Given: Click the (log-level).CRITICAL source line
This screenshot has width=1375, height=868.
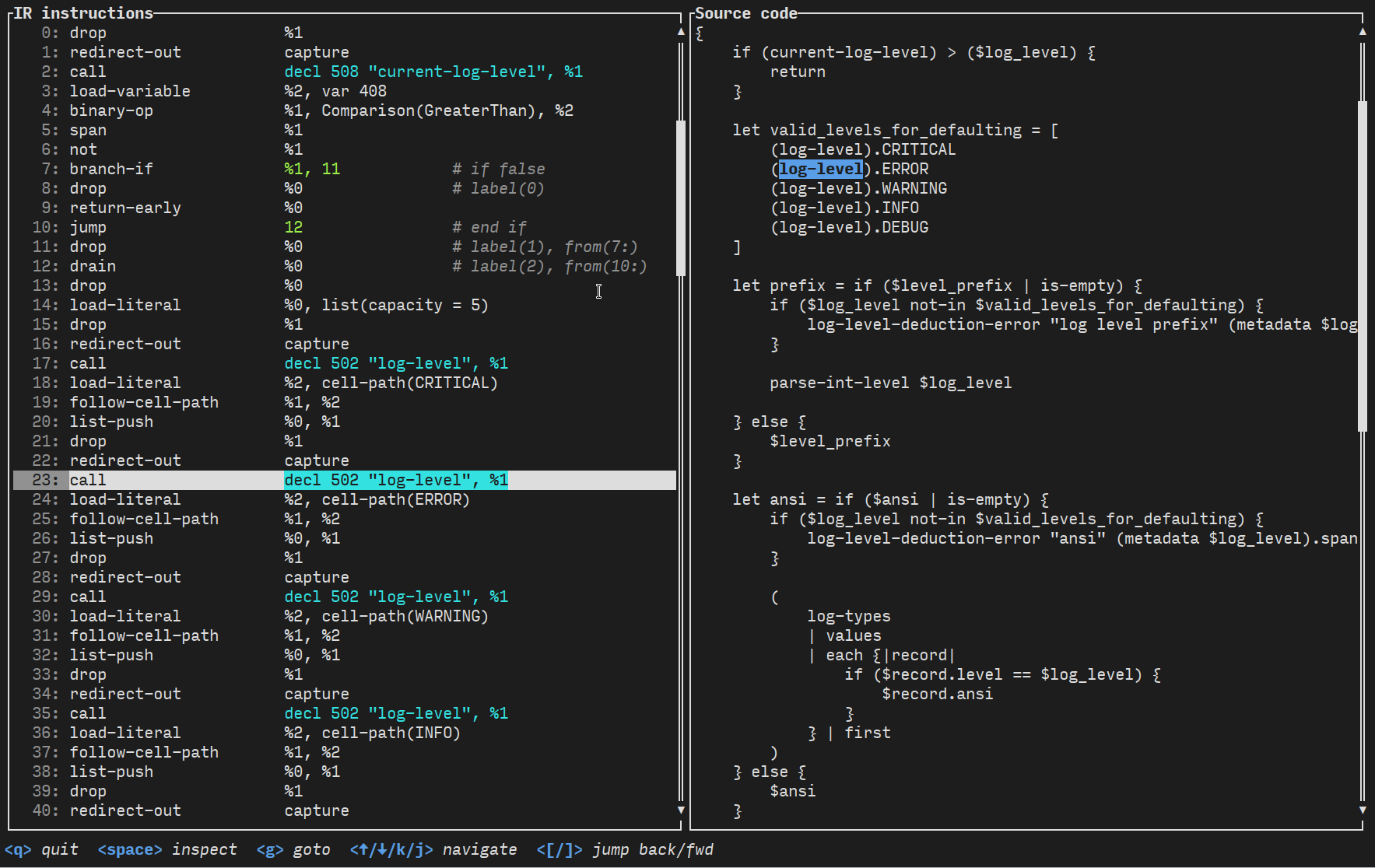Looking at the screenshot, I should (x=863, y=149).
